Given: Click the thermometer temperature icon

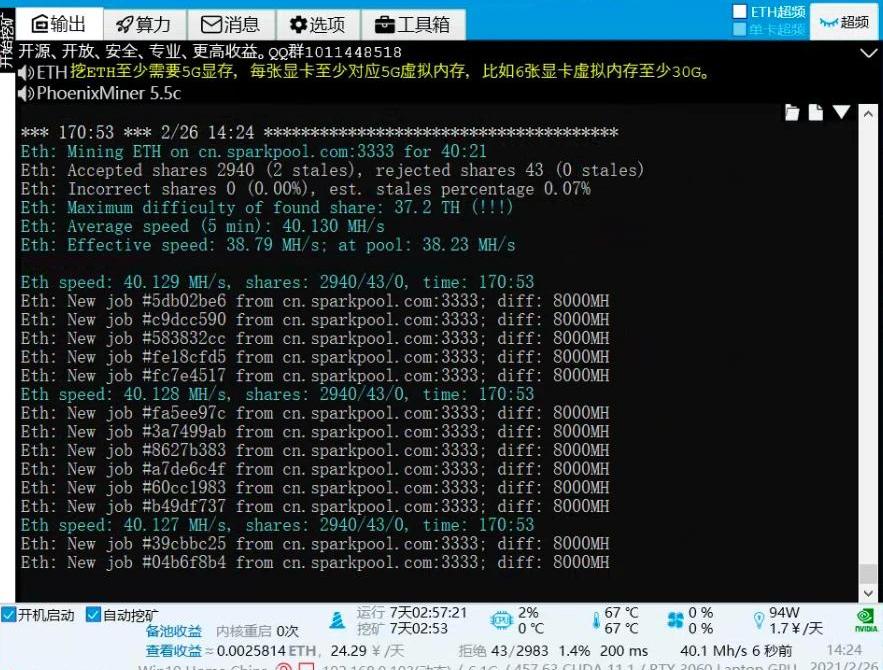Looking at the screenshot, I should point(596,620).
